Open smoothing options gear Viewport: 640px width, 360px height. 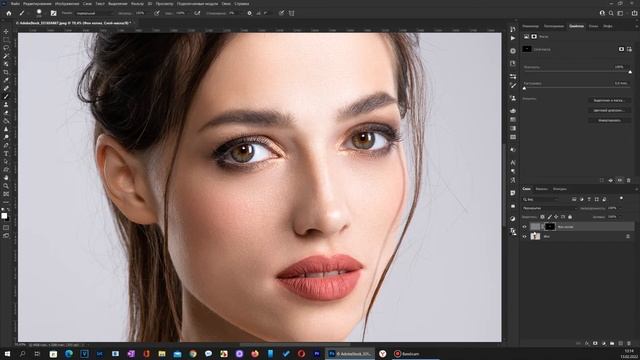point(249,13)
